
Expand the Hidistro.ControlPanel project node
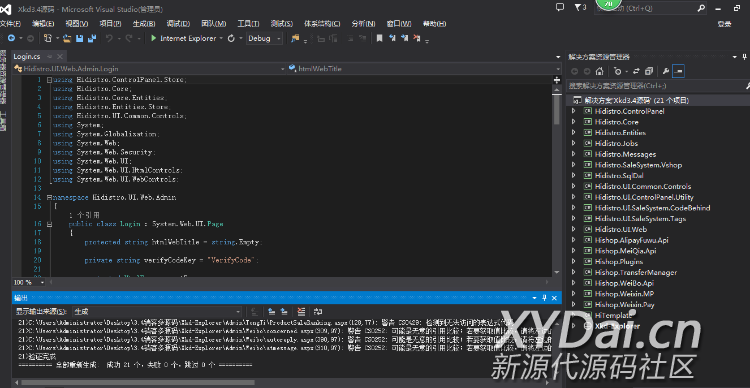574,111
